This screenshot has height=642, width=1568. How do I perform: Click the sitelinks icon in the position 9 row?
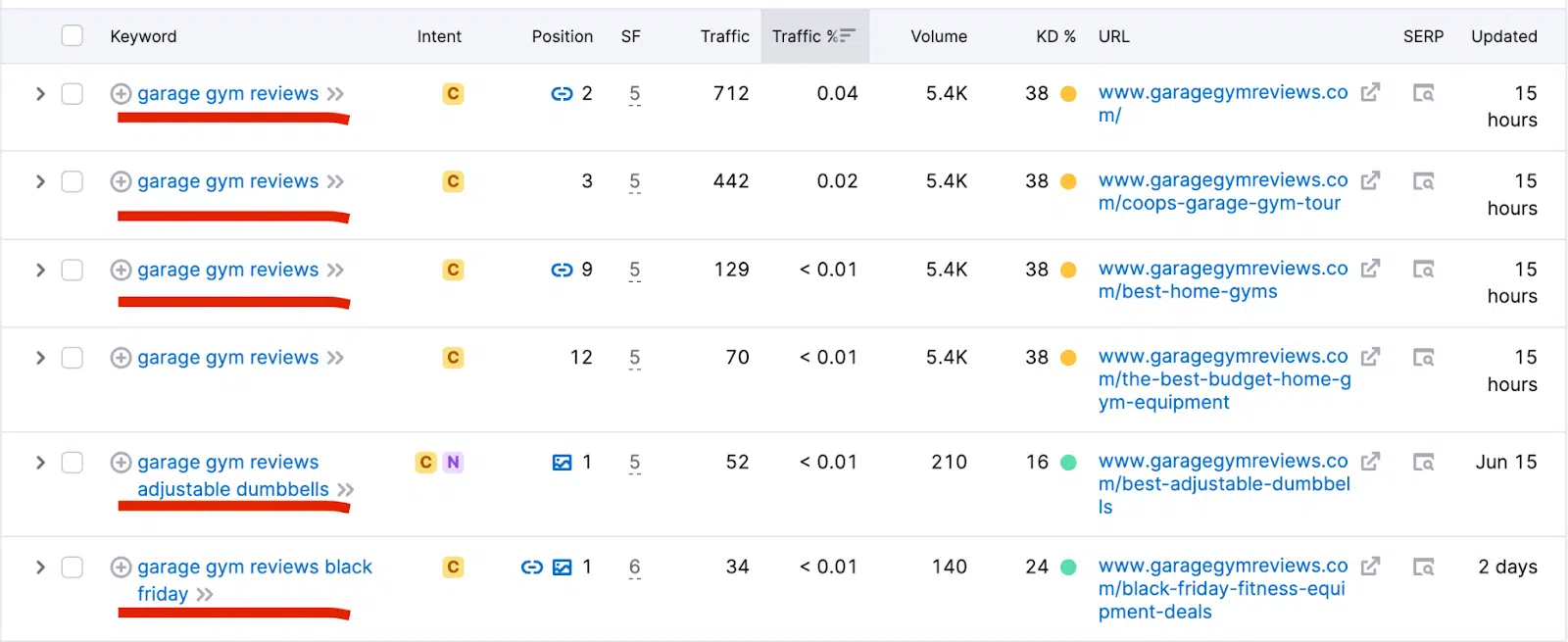click(562, 270)
